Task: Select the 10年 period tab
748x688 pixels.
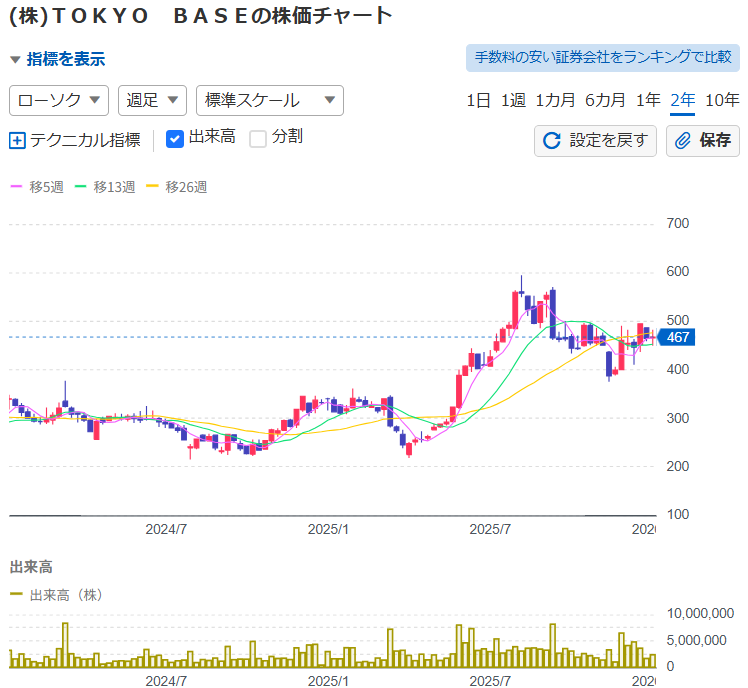Action: 722,100
